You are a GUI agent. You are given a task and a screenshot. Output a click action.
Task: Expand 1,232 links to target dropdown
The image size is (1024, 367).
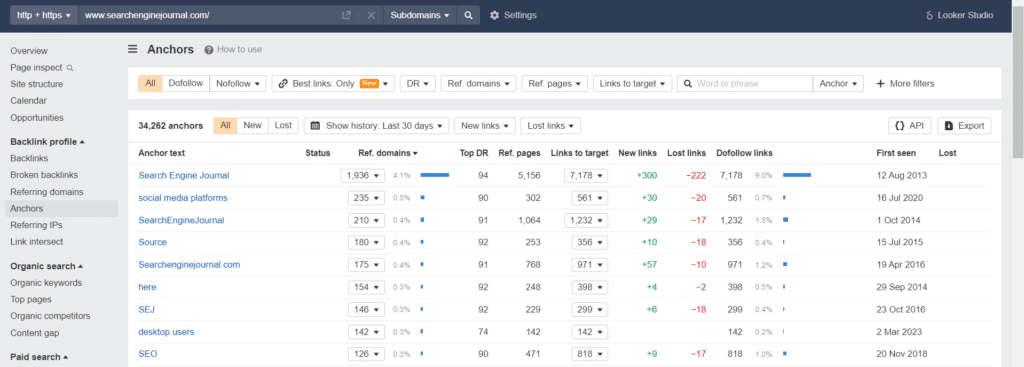(586, 220)
